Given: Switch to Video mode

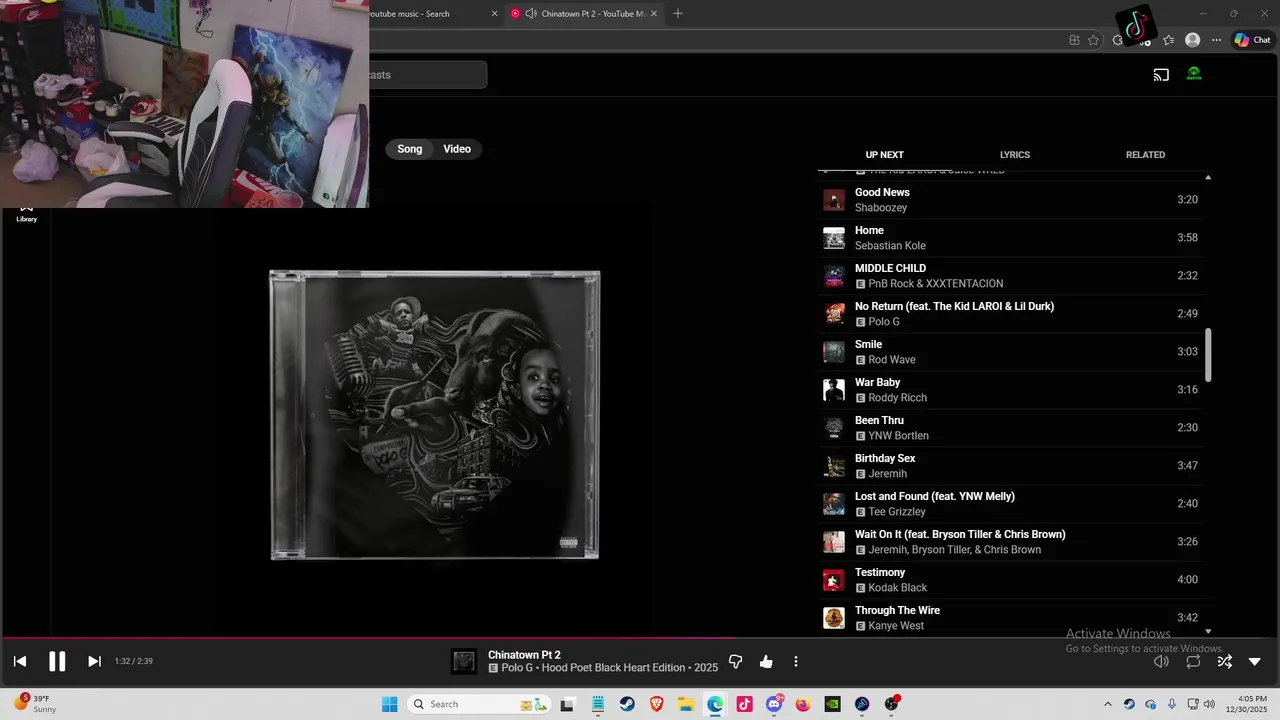Looking at the screenshot, I should [457, 149].
